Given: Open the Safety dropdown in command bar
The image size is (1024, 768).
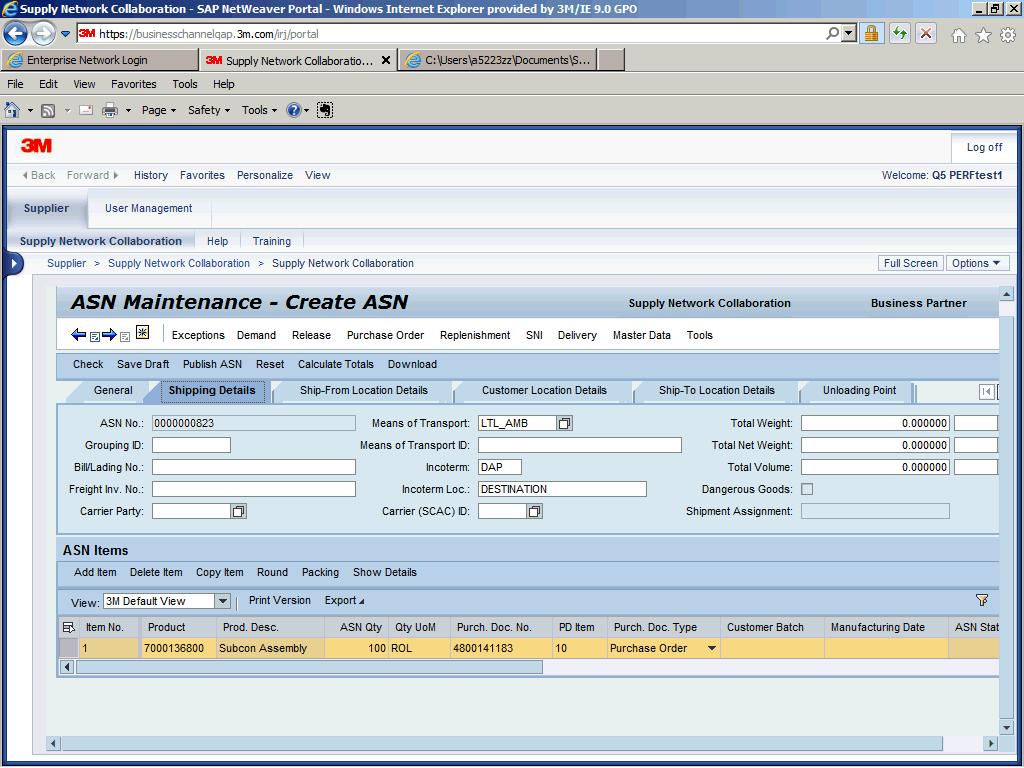Looking at the screenshot, I should tap(209, 110).
